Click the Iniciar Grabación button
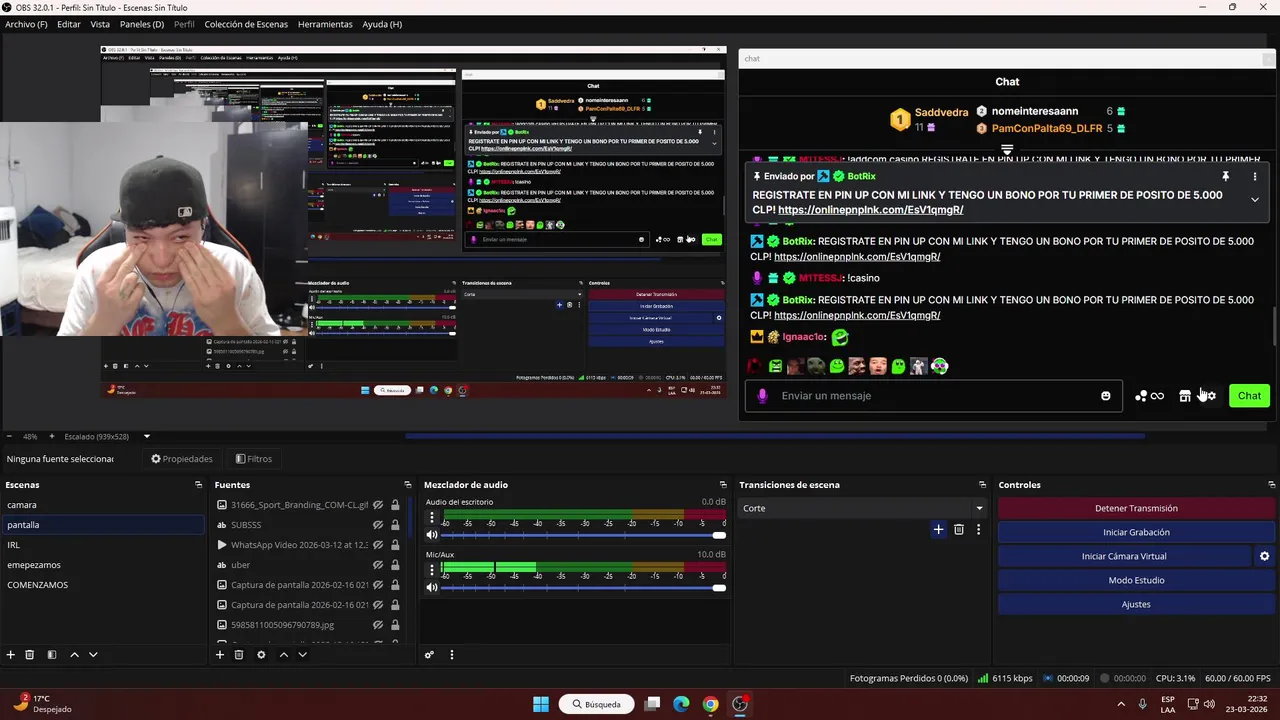1280x720 pixels. pyautogui.click(x=1136, y=532)
